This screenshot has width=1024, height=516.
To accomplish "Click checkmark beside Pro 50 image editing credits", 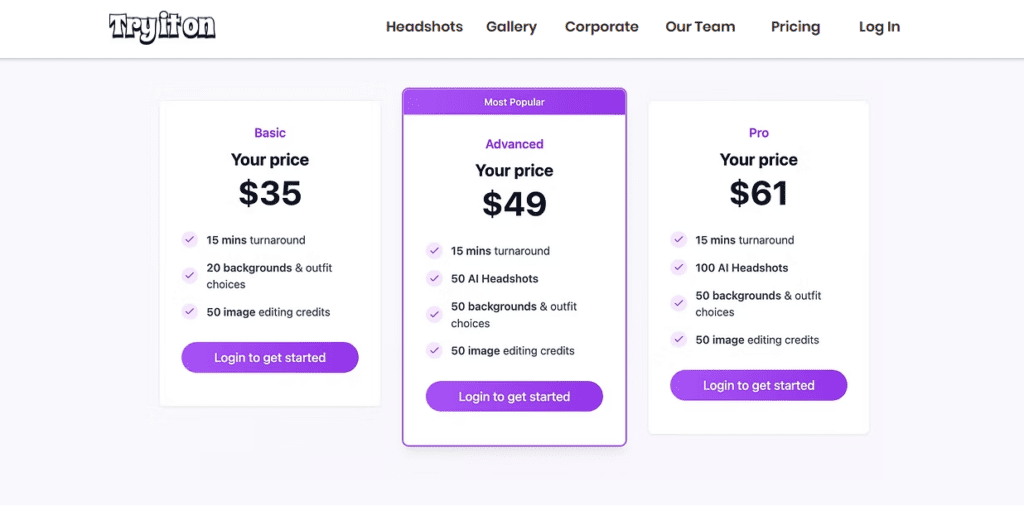I will [x=678, y=340].
